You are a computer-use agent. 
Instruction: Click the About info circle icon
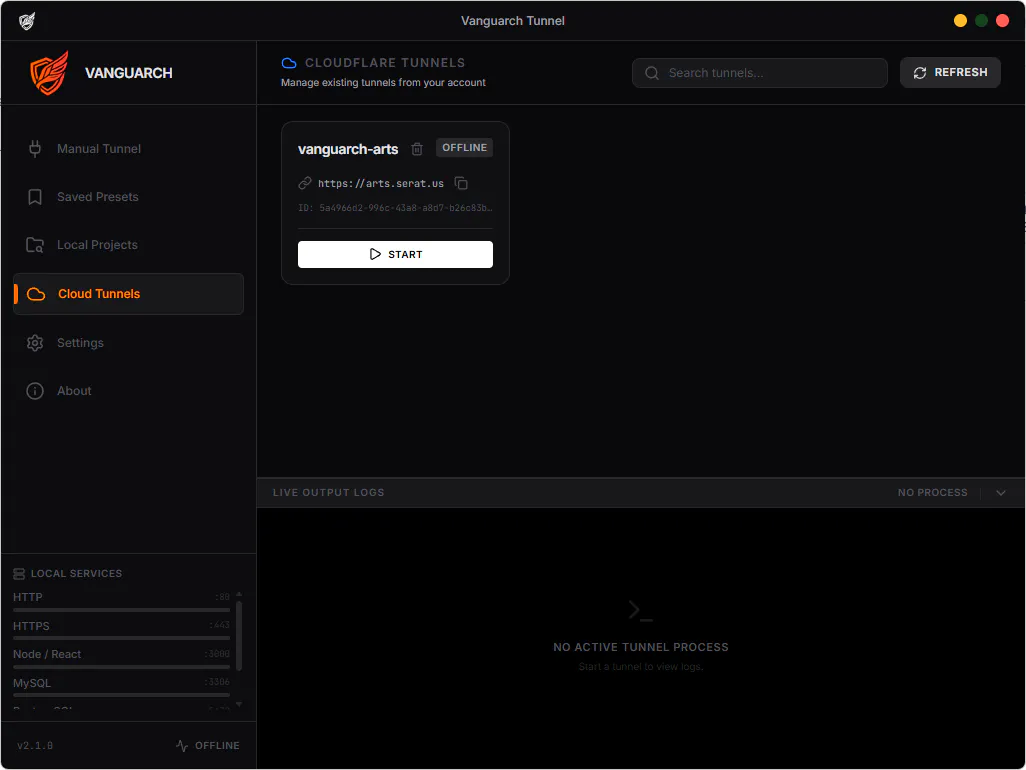[35, 391]
